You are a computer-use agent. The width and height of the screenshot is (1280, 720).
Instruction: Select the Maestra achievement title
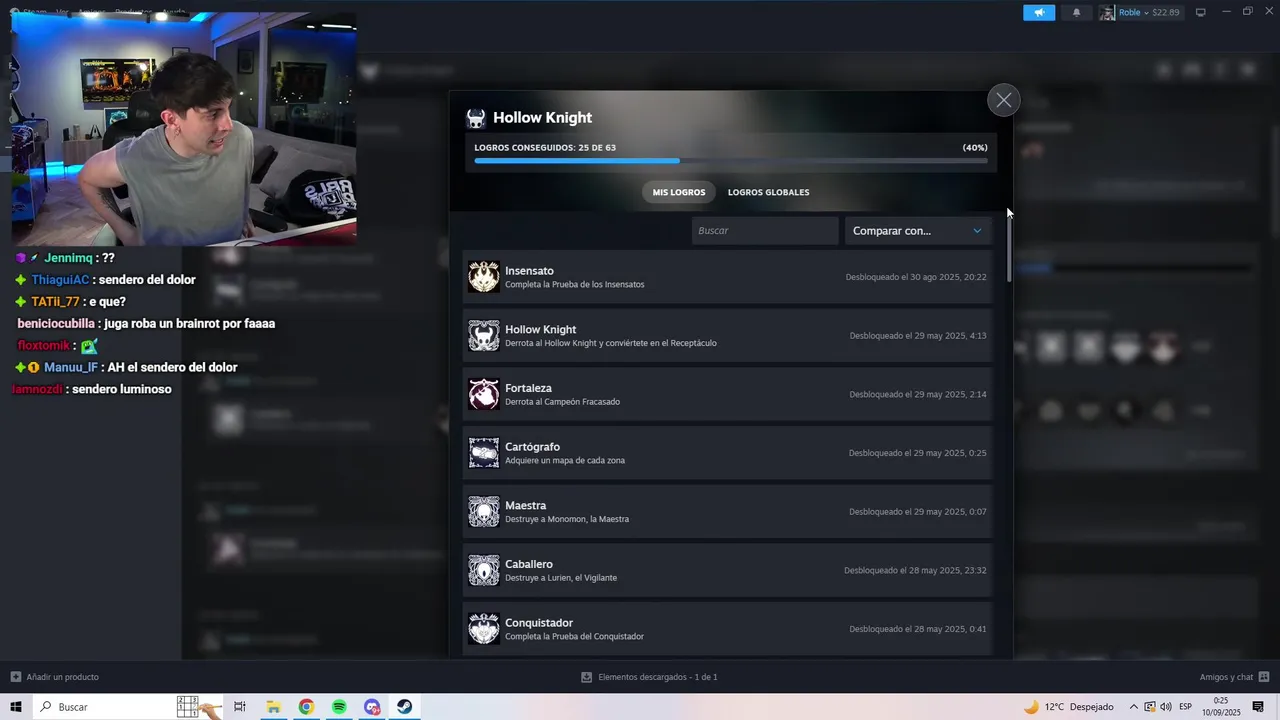tap(525, 505)
